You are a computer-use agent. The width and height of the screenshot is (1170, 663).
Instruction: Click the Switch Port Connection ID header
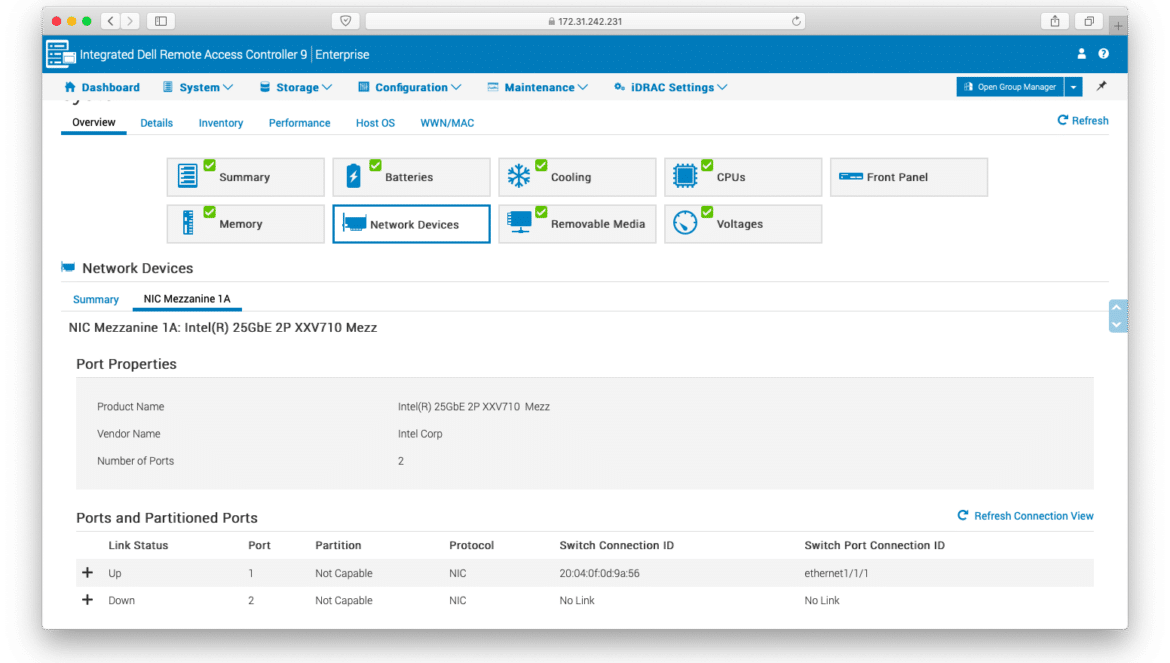[875, 545]
